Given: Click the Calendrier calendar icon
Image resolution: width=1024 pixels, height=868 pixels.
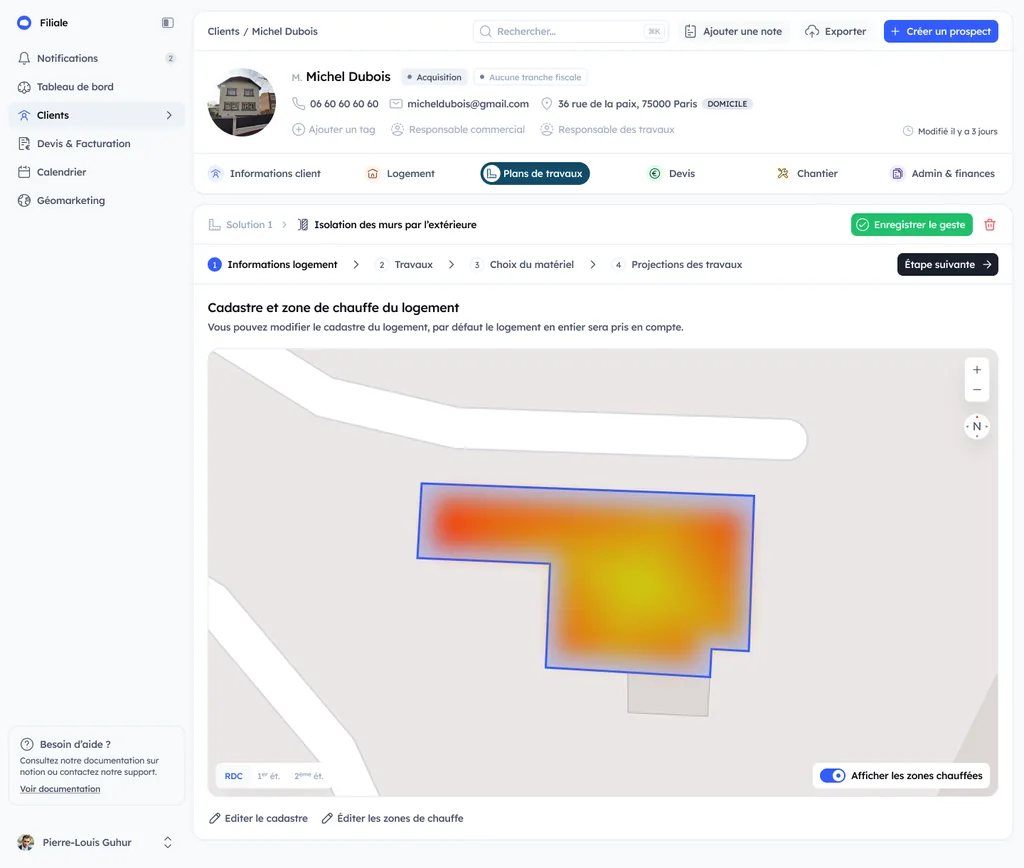Looking at the screenshot, I should click(24, 172).
